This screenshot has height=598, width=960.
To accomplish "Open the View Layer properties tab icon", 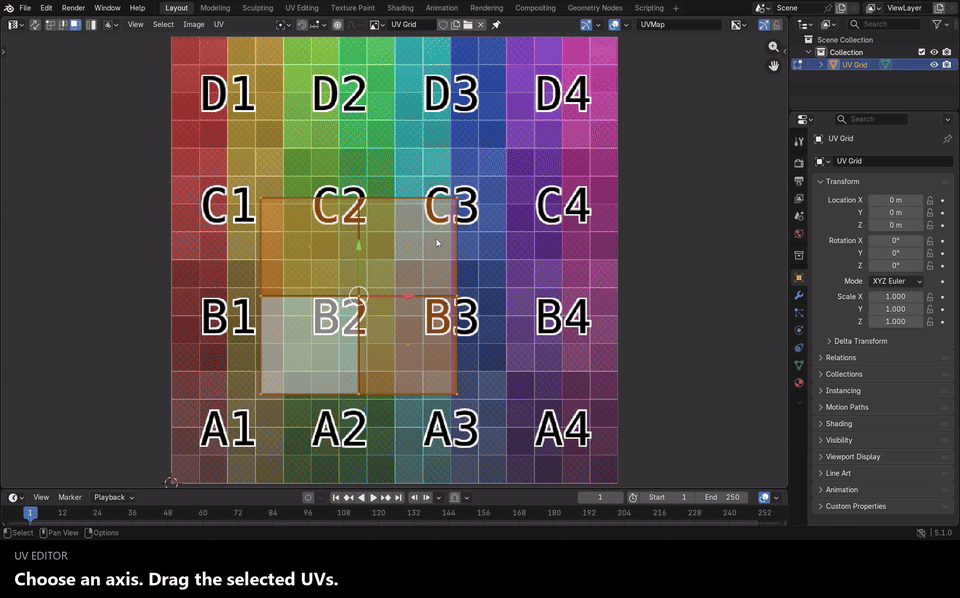I will click(799, 198).
